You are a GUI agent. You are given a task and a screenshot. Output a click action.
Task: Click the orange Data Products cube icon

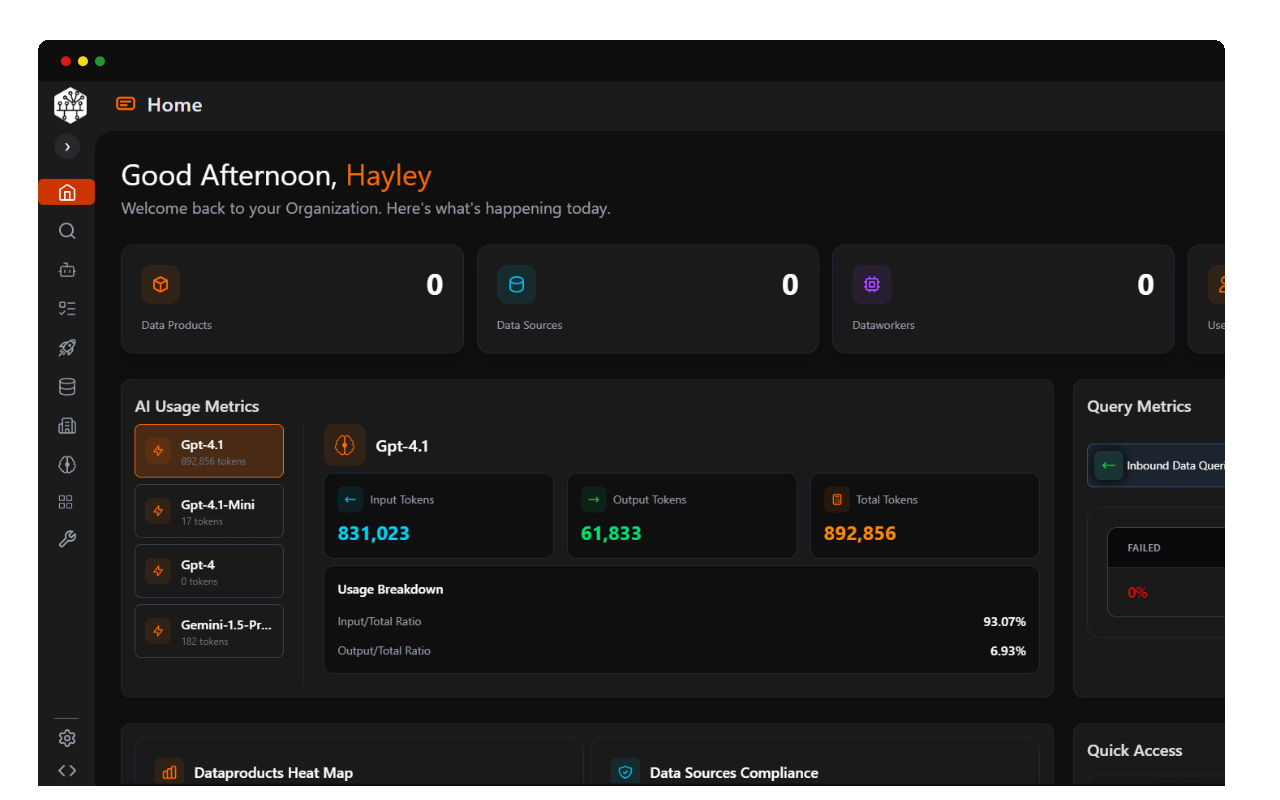160,284
